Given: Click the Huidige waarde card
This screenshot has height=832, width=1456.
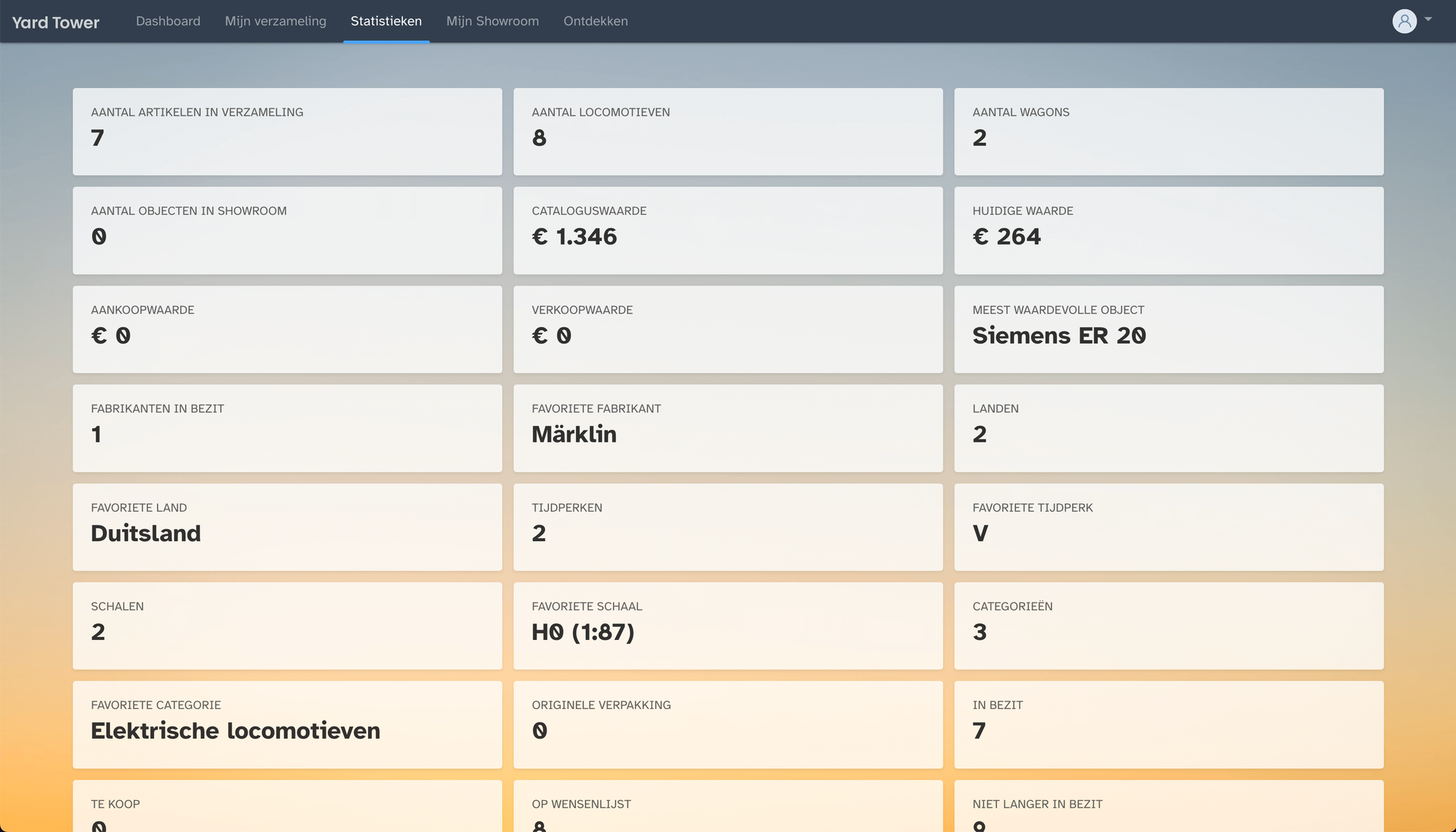Looking at the screenshot, I should coord(1168,230).
